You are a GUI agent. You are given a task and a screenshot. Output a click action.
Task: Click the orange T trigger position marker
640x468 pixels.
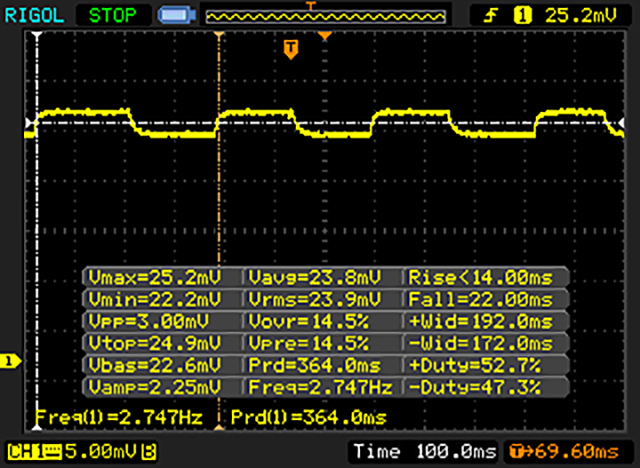point(291,50)
